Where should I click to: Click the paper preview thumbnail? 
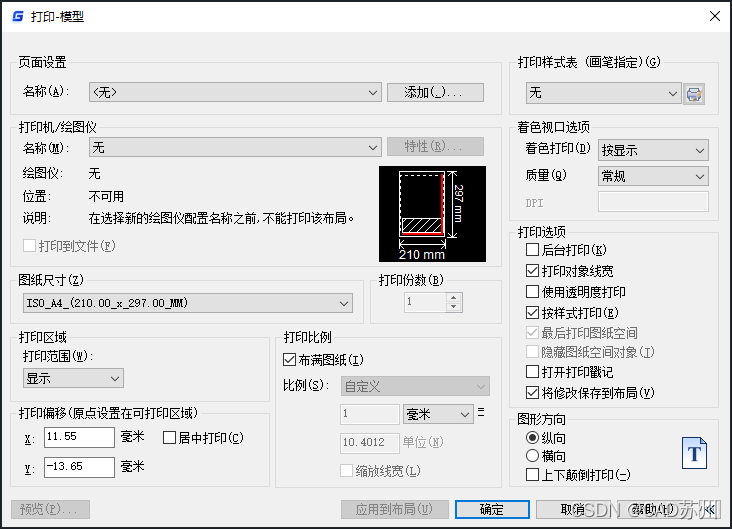pos(432,214)
